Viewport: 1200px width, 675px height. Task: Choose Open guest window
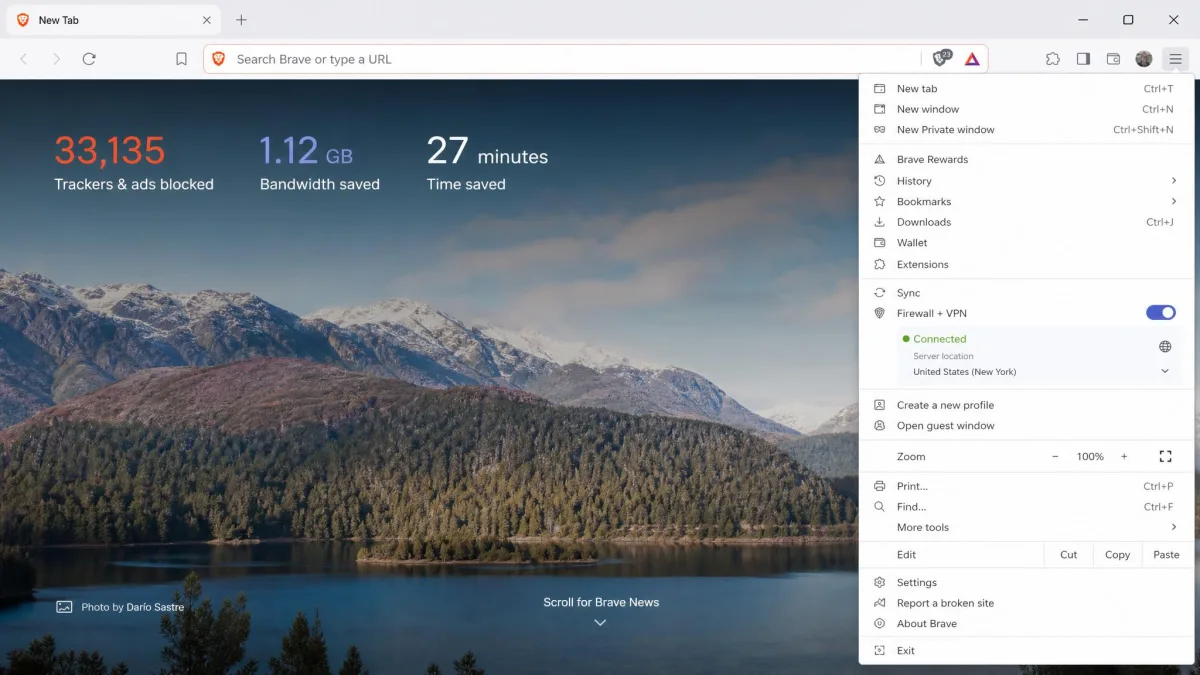pyautogui.click(x=1026, y=426)
